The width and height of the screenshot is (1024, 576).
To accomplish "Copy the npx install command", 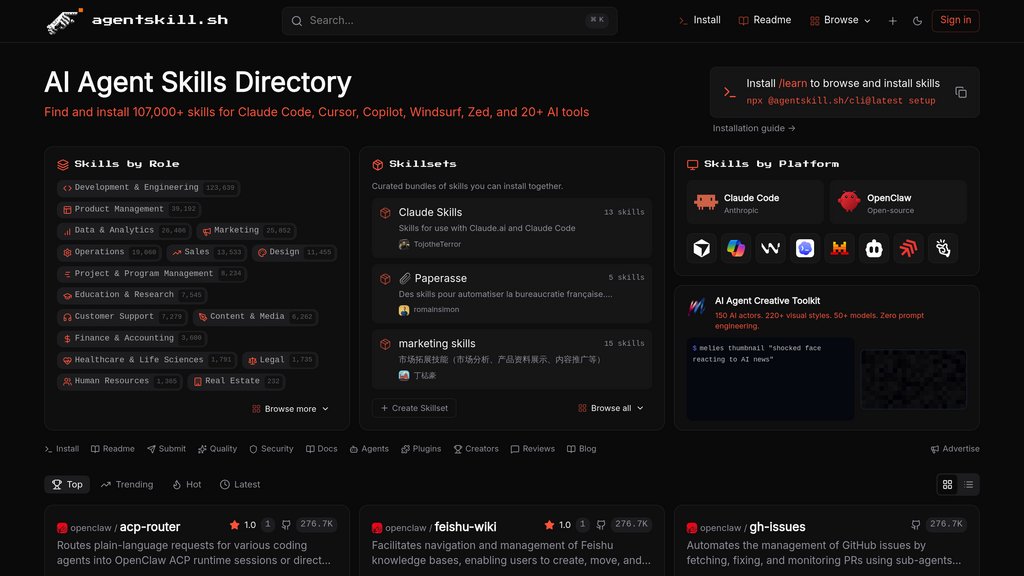I will [960, 92].
